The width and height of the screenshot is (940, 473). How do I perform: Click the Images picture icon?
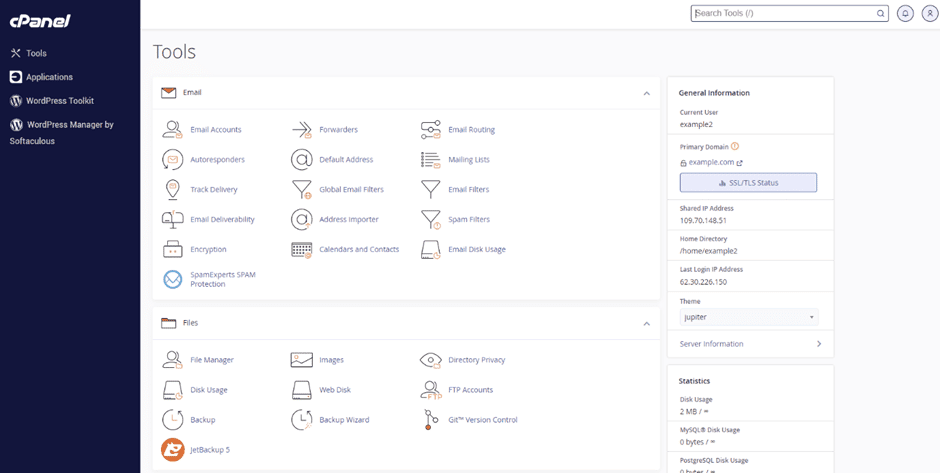pos(302,360)
